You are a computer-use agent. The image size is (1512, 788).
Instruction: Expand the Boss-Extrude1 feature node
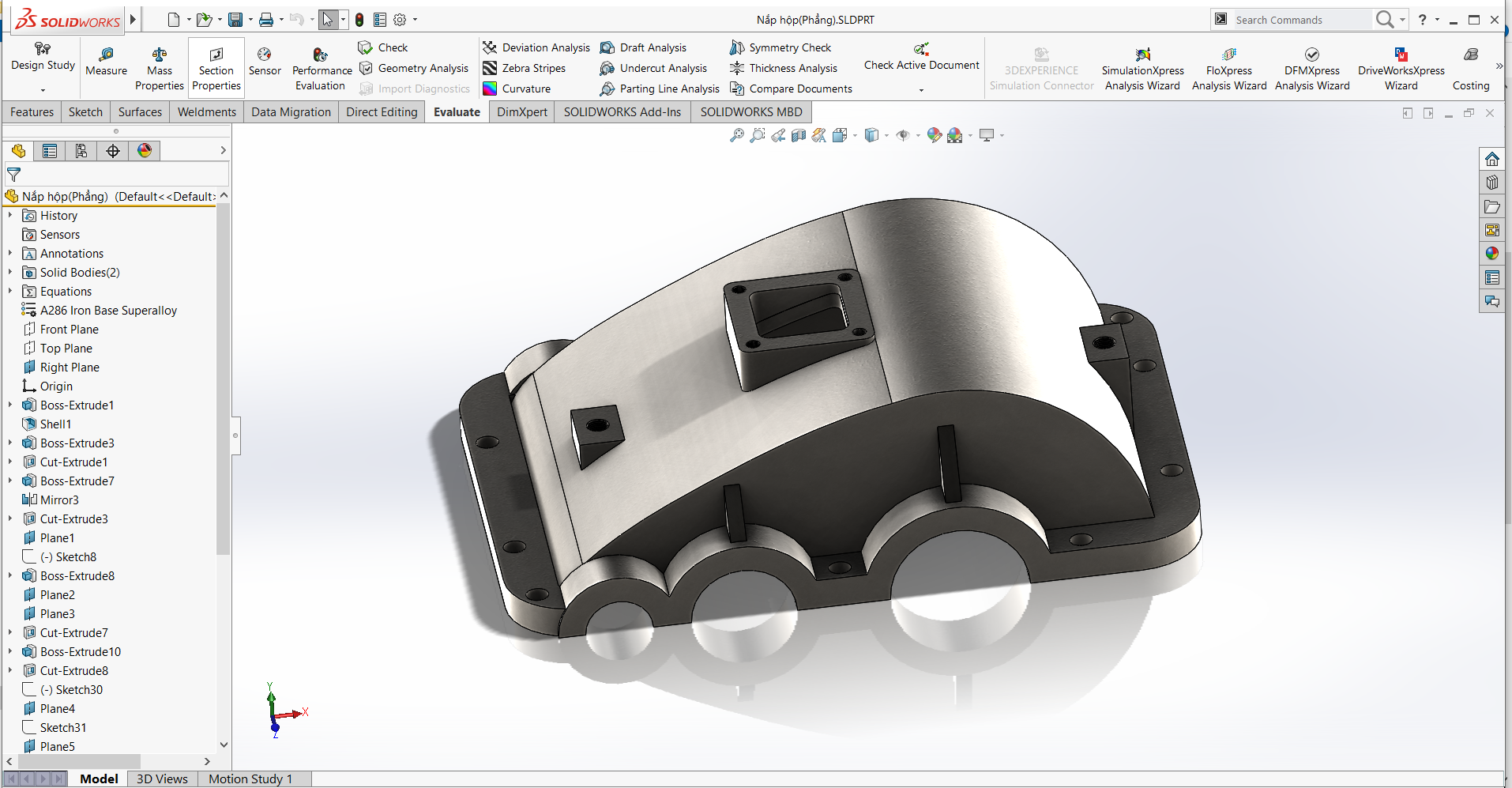coord(10,405)
